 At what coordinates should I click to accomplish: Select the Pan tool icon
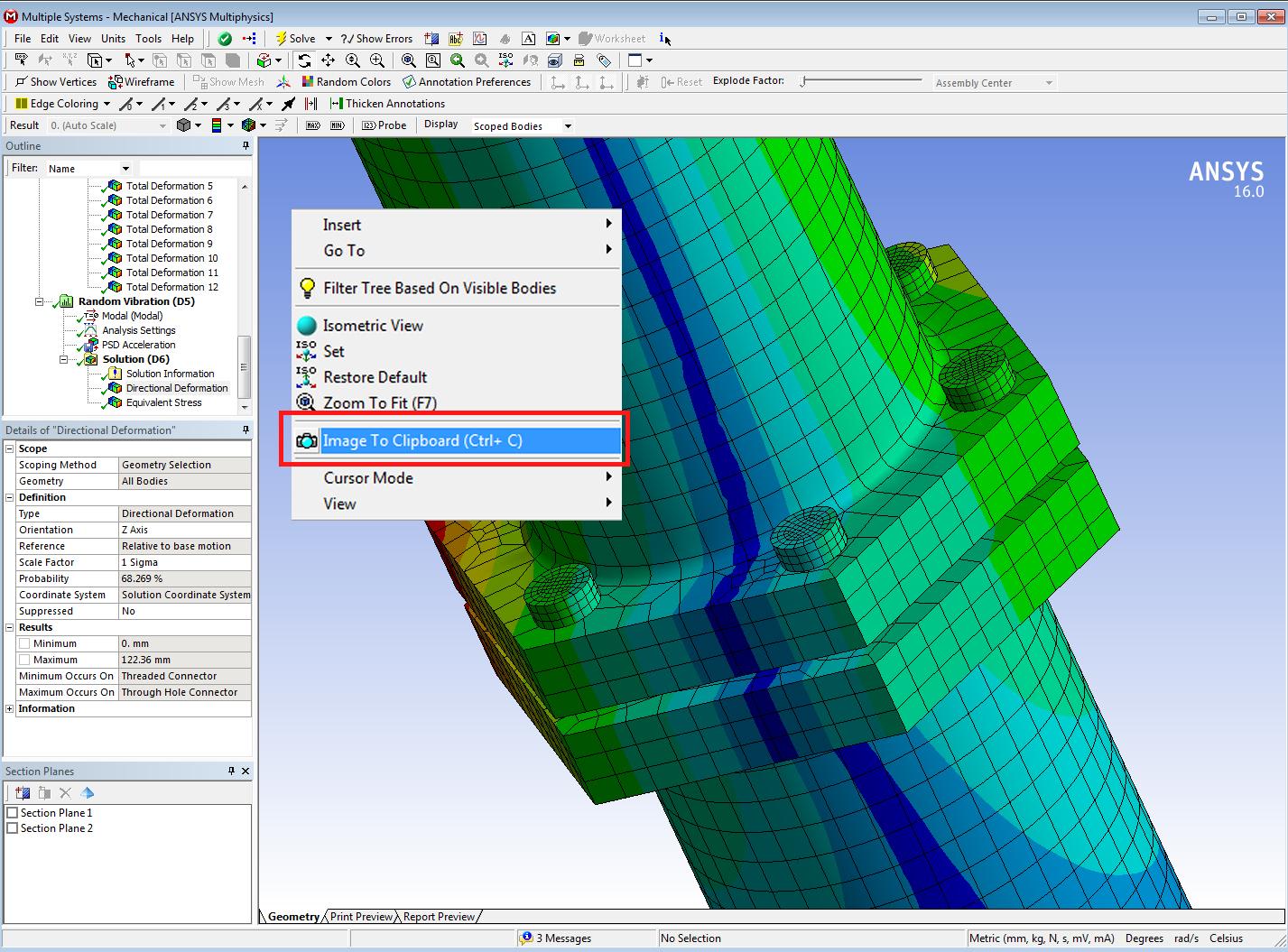[x=329, y=60]
